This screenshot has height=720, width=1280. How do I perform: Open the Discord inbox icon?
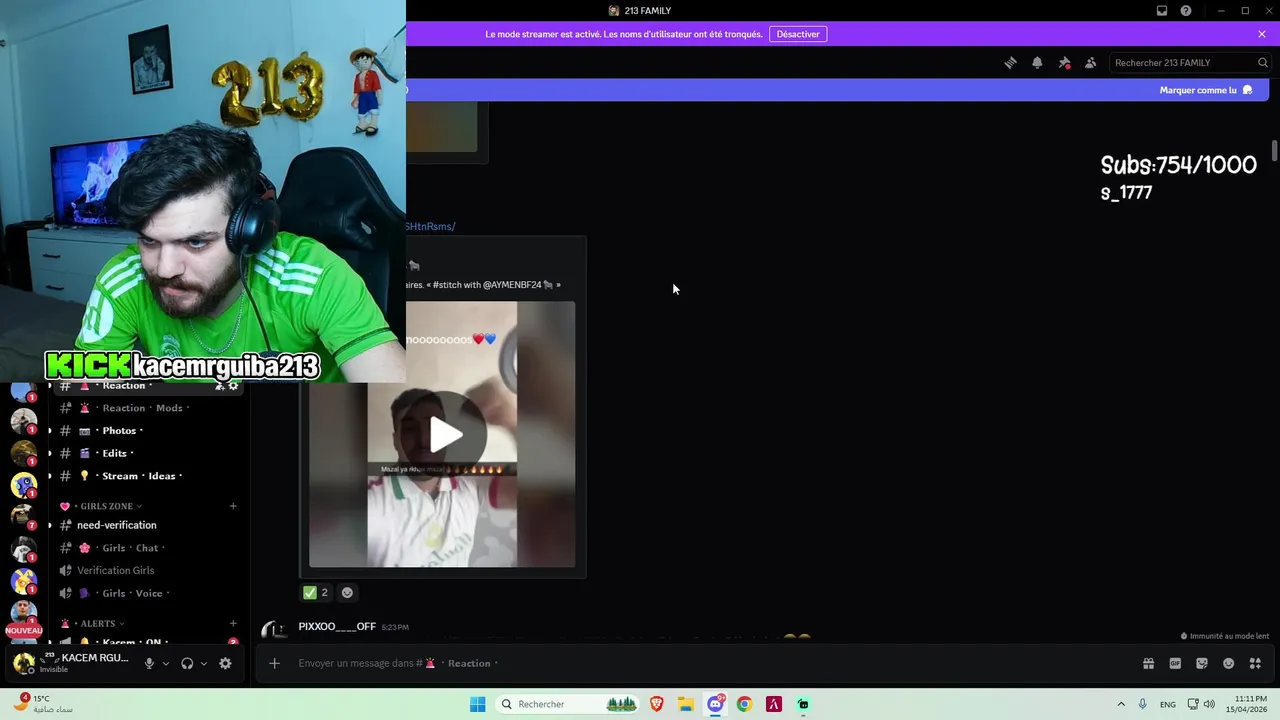[1162, 11]
